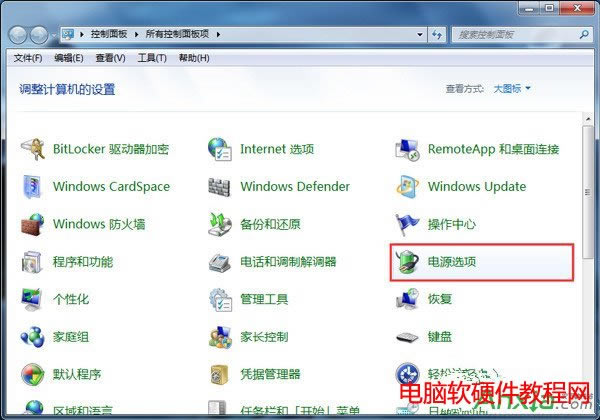Click the 凭据管理器 safe icon
600x420 pixels.
point(220,374)
